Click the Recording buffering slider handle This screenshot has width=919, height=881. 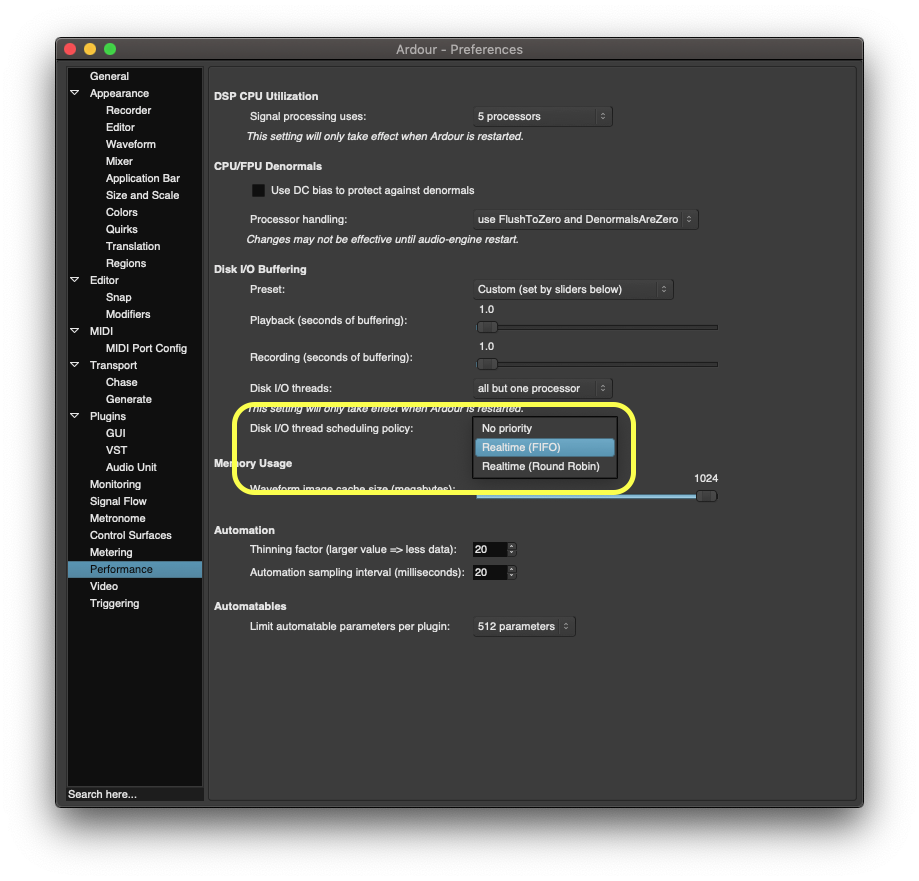pyautogui.click(x=487, y=364)
